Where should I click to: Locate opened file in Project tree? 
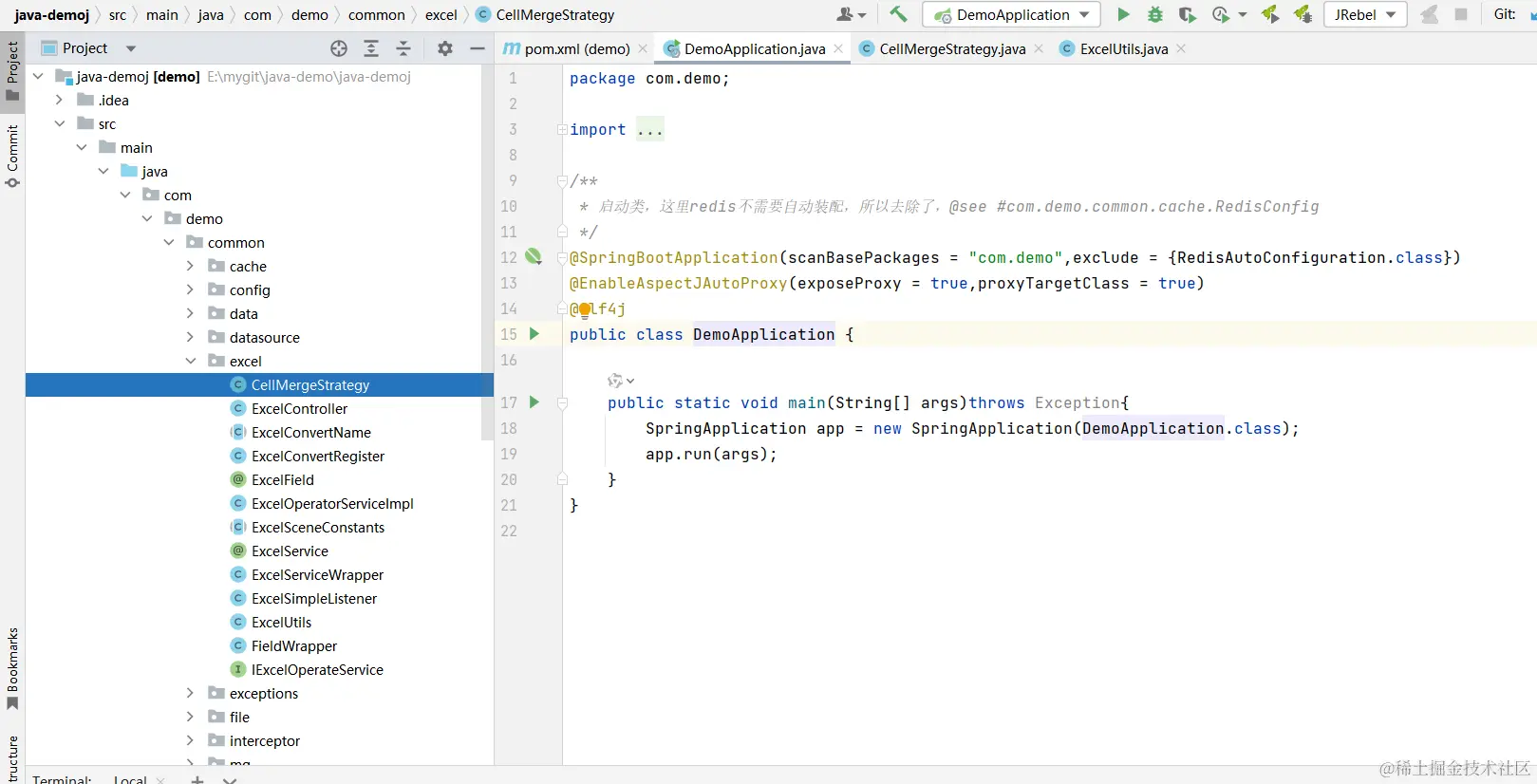[339, 48]
